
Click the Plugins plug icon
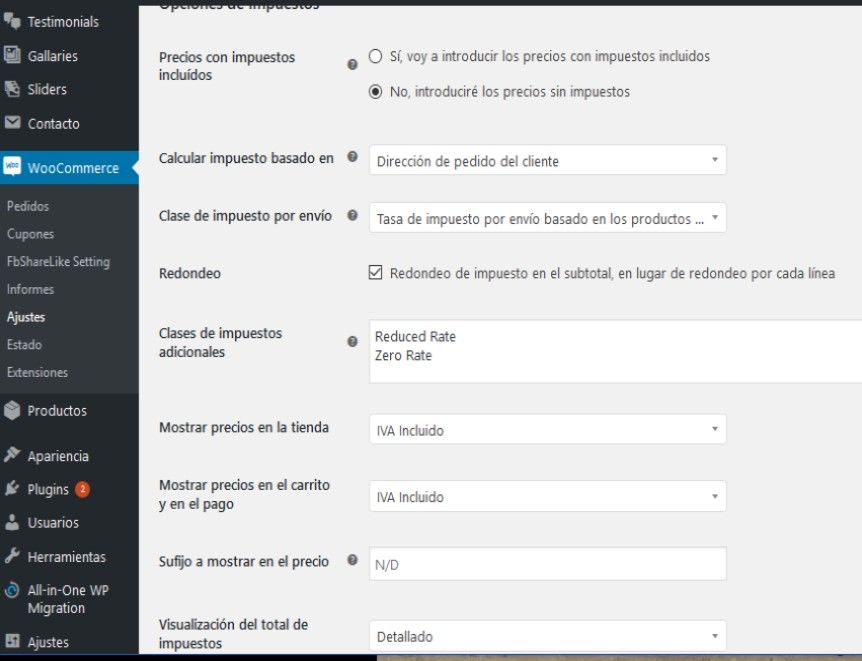[12, 488]
